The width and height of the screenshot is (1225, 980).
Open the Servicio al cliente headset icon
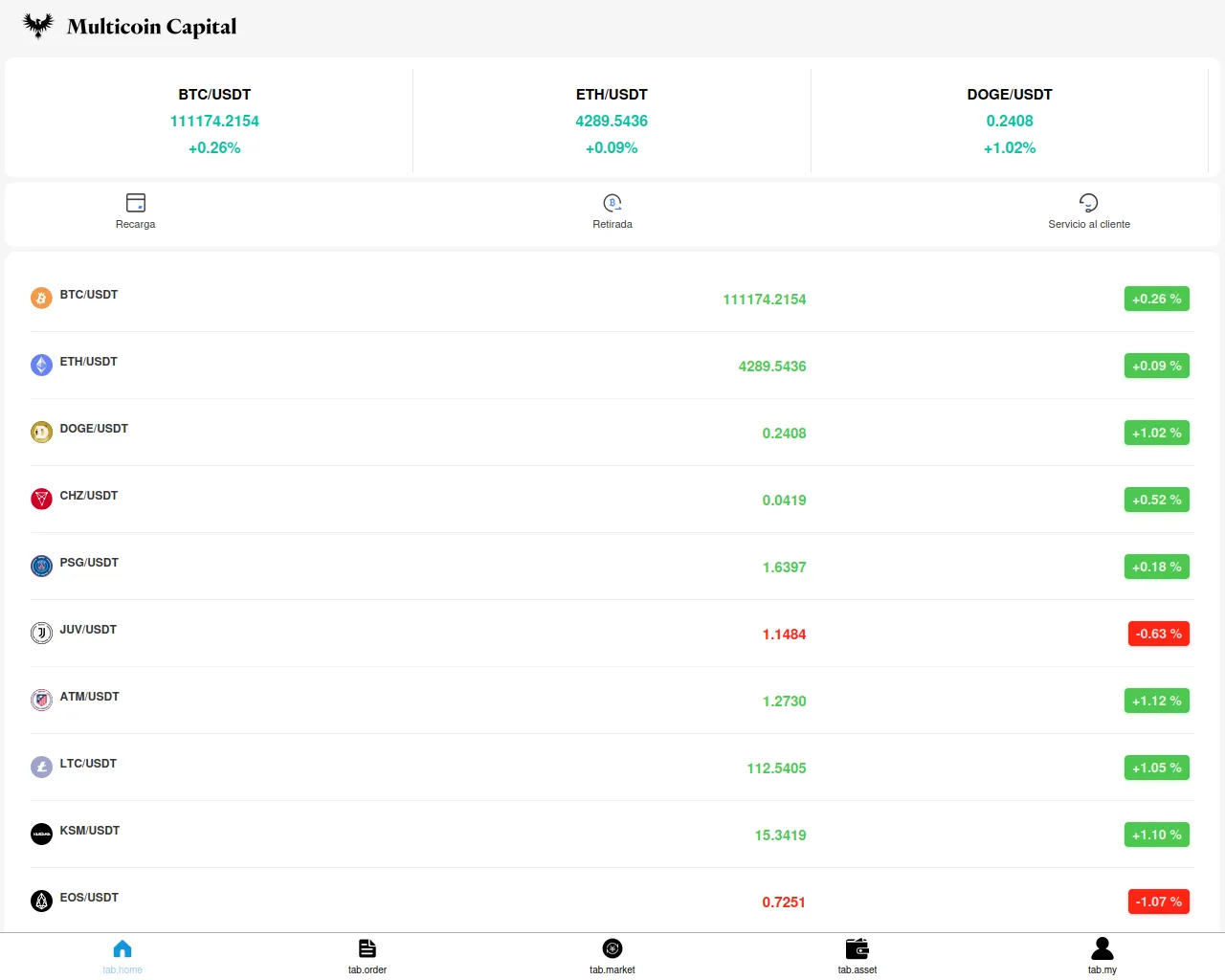point(1089,202)
